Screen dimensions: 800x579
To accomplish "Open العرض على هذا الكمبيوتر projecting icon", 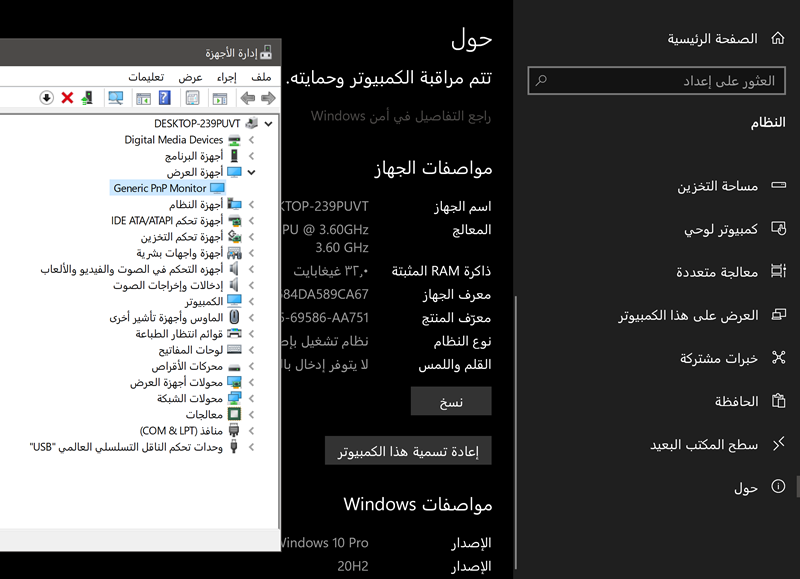I will click(779, 314).
